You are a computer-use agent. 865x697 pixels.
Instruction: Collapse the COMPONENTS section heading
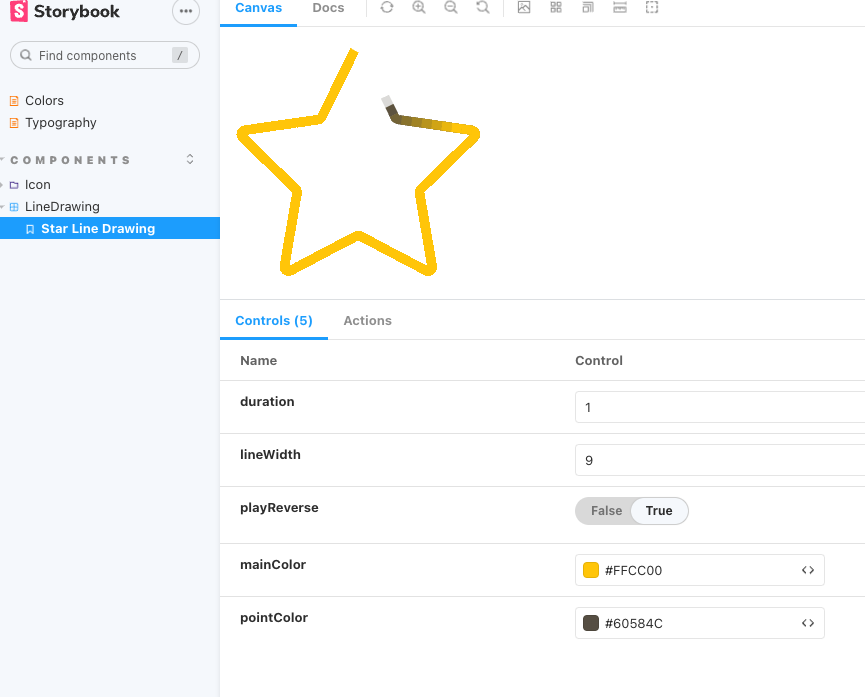coord(70,160)
